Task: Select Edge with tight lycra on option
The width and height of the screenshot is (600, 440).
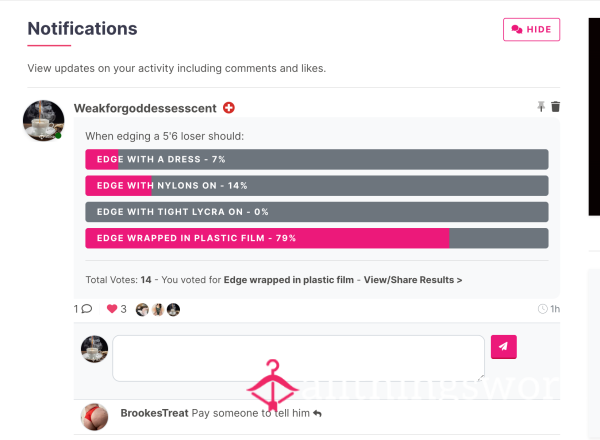Action: 317,212
